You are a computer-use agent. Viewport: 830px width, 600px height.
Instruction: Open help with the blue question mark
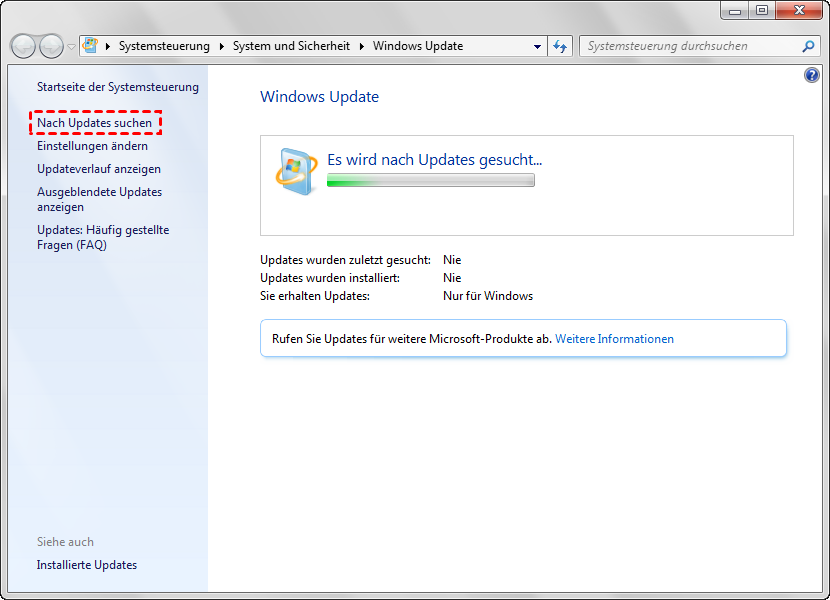click(811, 75)
